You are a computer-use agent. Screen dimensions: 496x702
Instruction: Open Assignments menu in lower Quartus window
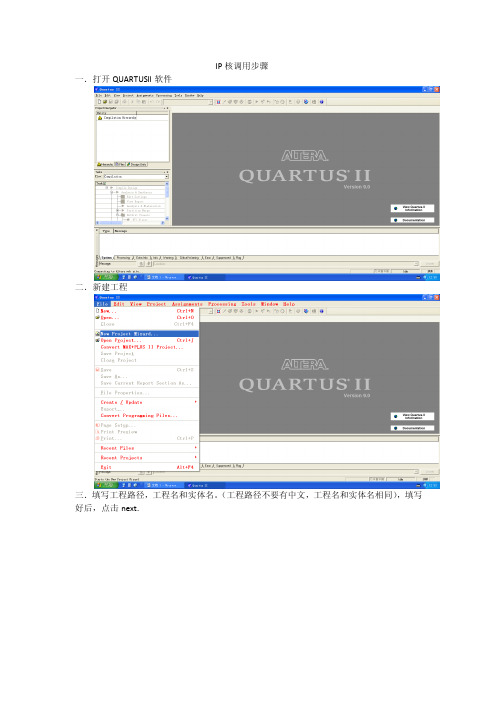[187, 304]
